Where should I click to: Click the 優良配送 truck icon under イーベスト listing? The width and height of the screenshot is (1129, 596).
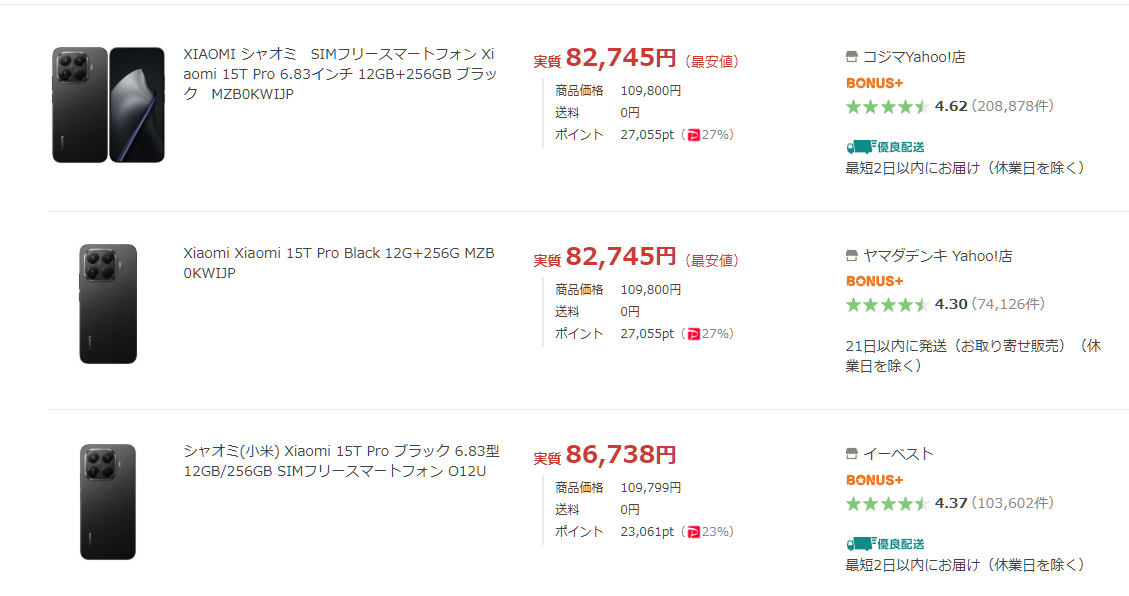click(860, 543)
